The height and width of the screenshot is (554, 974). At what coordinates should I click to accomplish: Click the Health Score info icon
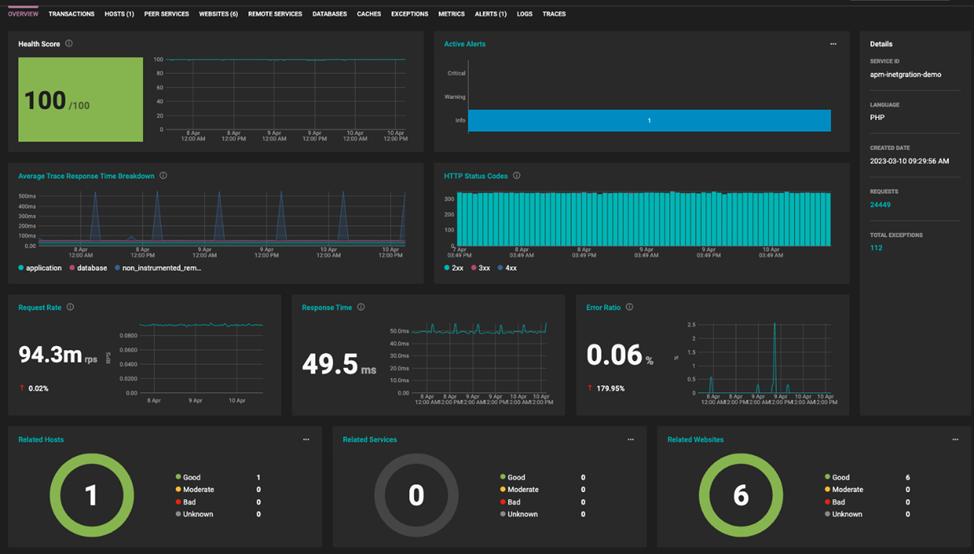(69, 43)
